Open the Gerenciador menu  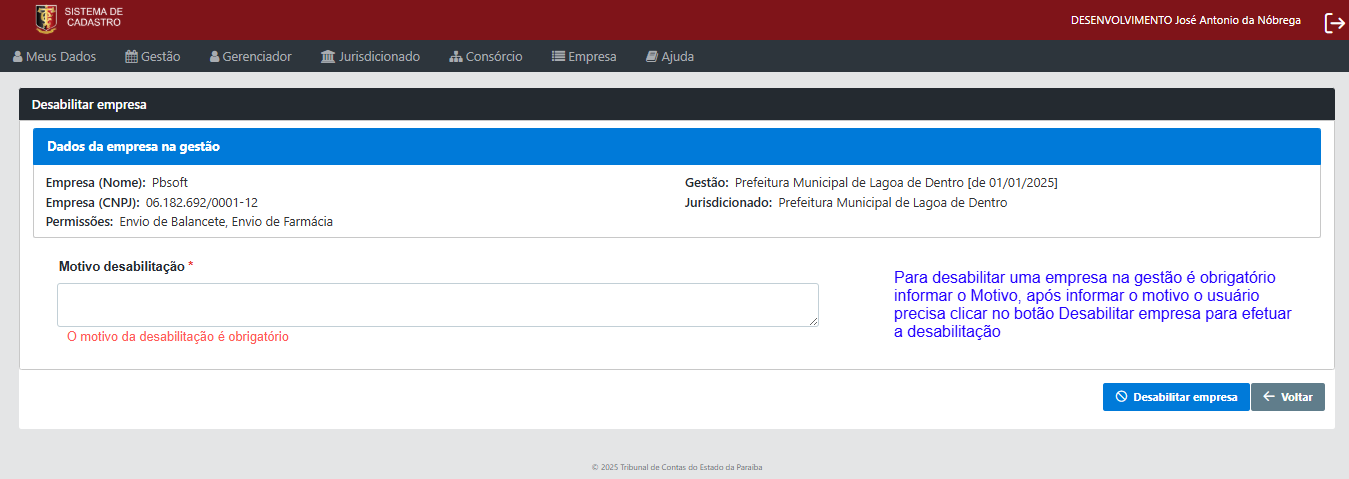(x=251, y=56)
